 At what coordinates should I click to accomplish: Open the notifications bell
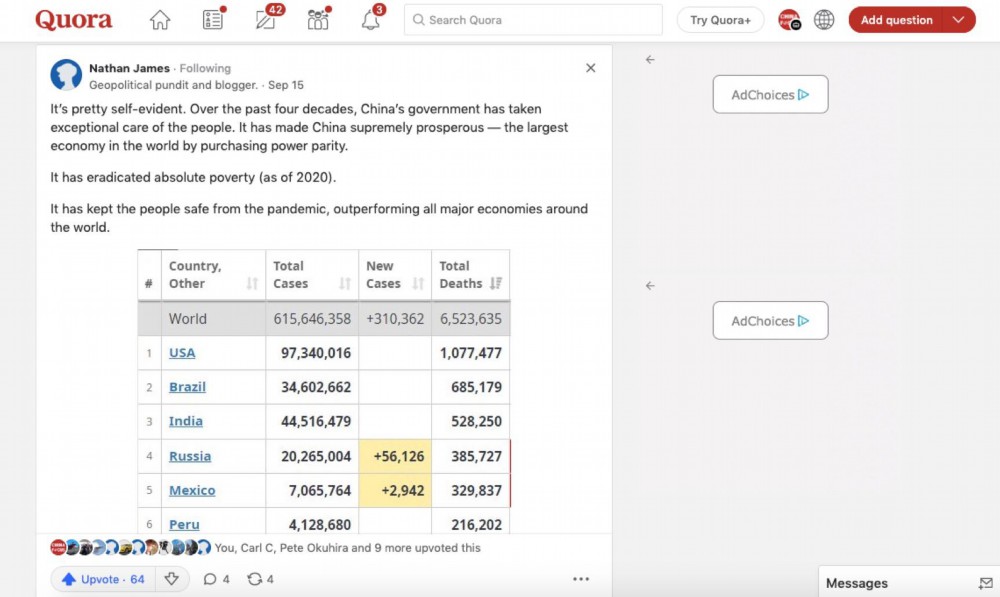point(371,20)
